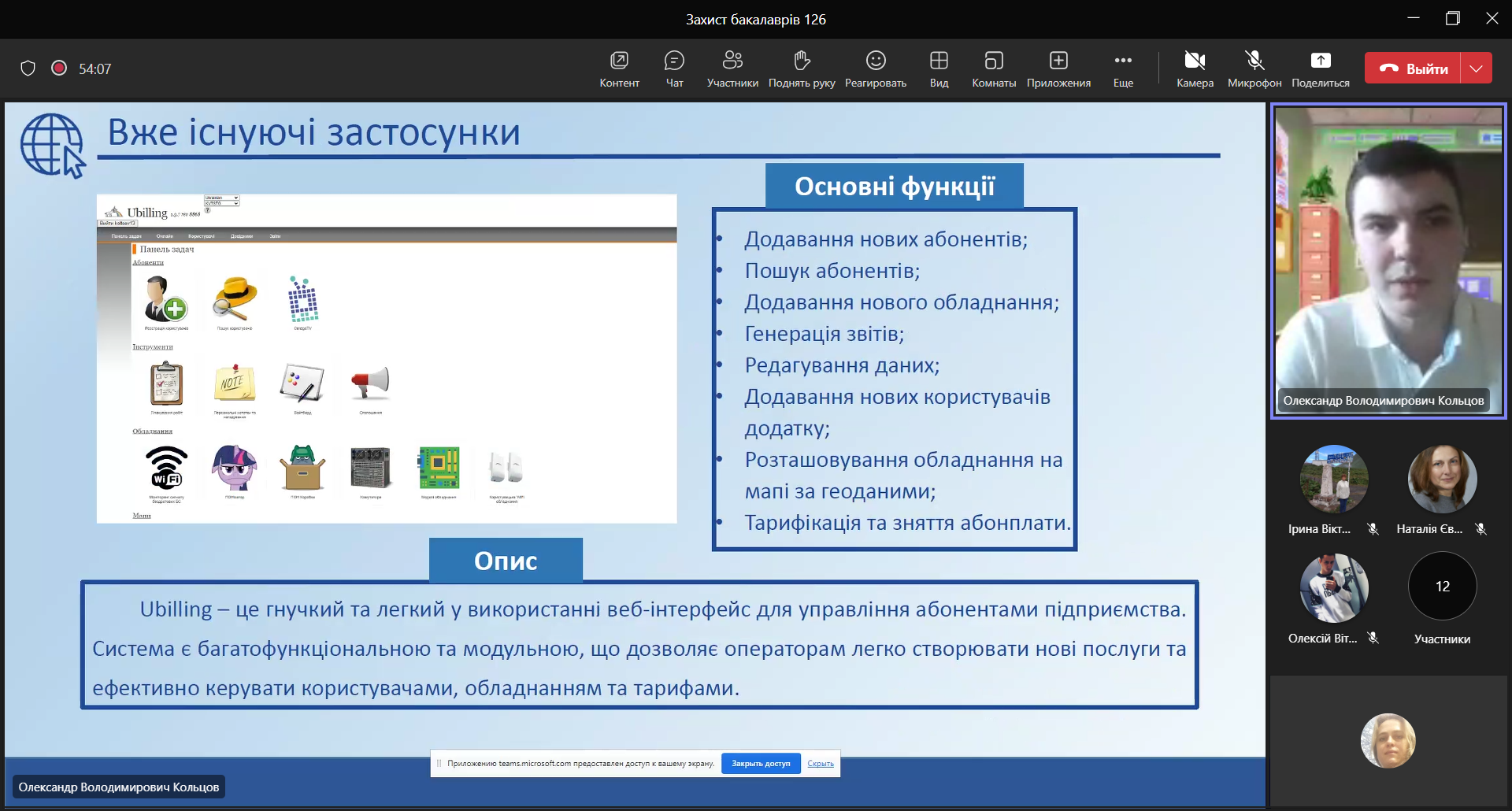Open the 12 Участники overflow circle
1512x811 pixels.
pyautogui.click(x=1442, y=587)
